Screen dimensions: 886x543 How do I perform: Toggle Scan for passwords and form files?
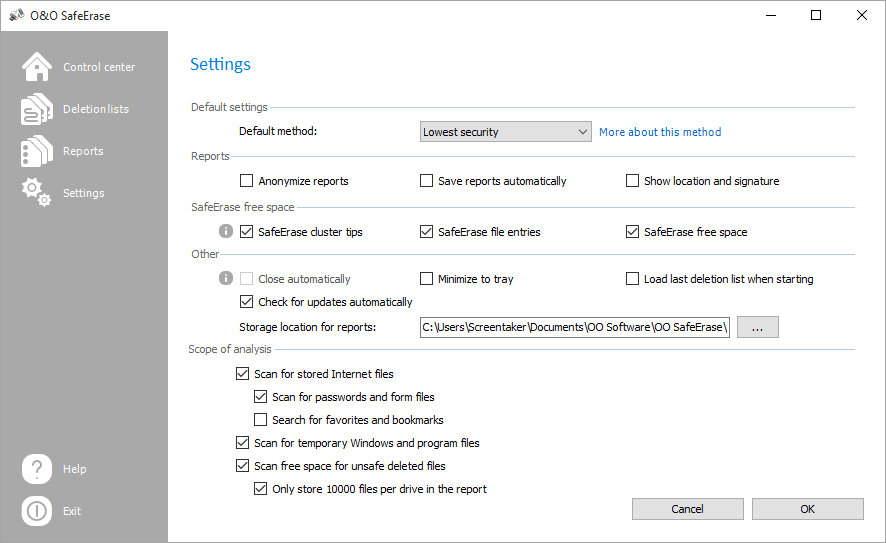[260, 397]
